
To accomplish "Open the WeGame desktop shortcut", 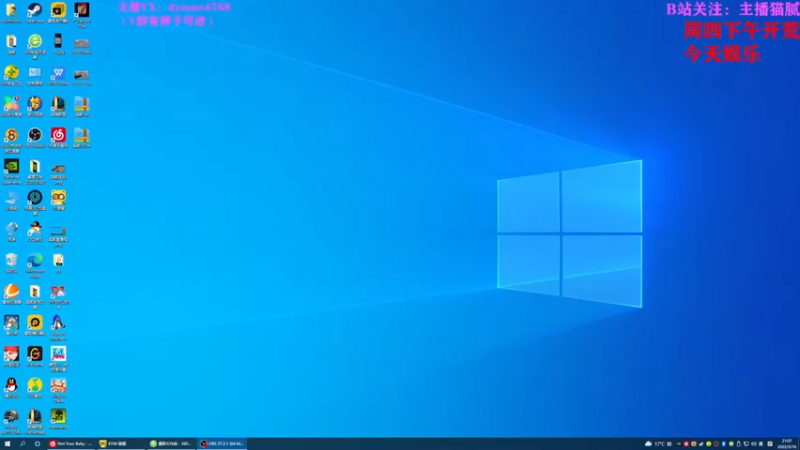I will 35,356.
